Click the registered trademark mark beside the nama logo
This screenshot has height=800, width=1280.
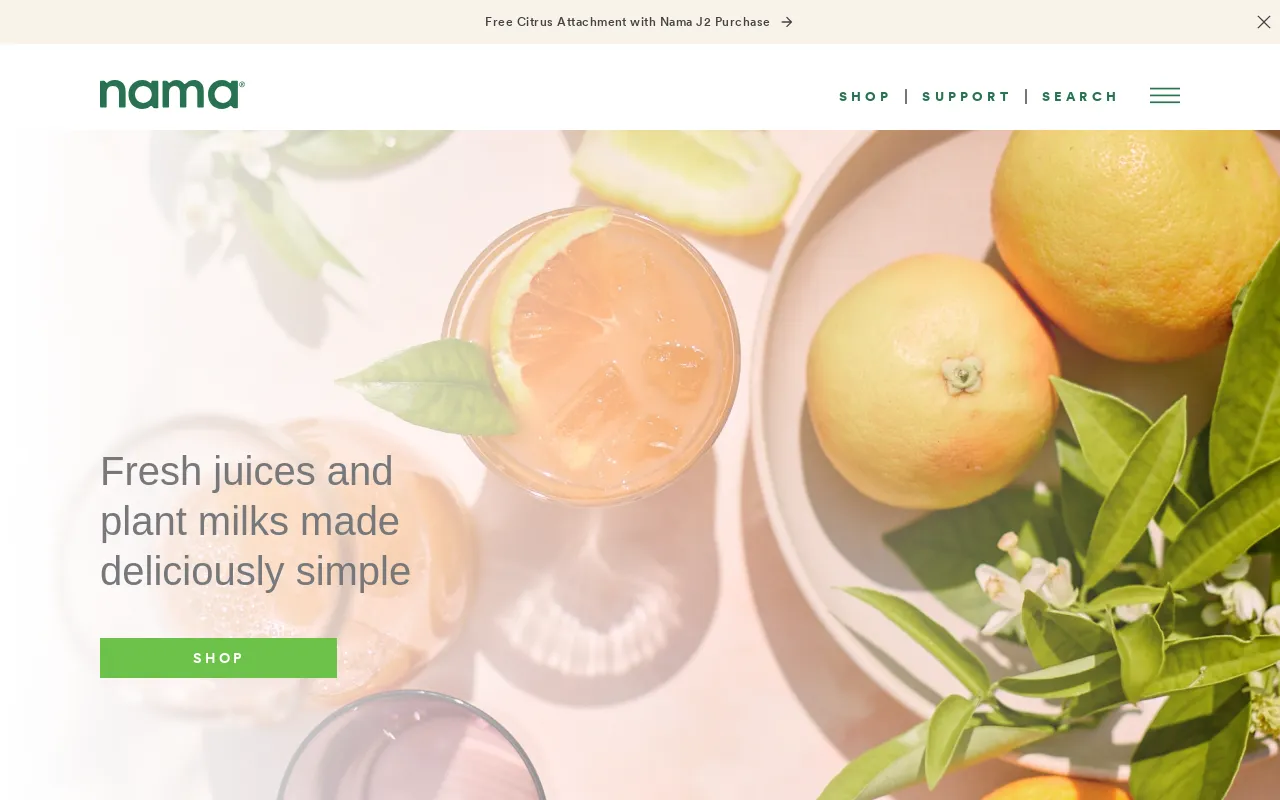point(241,84)
